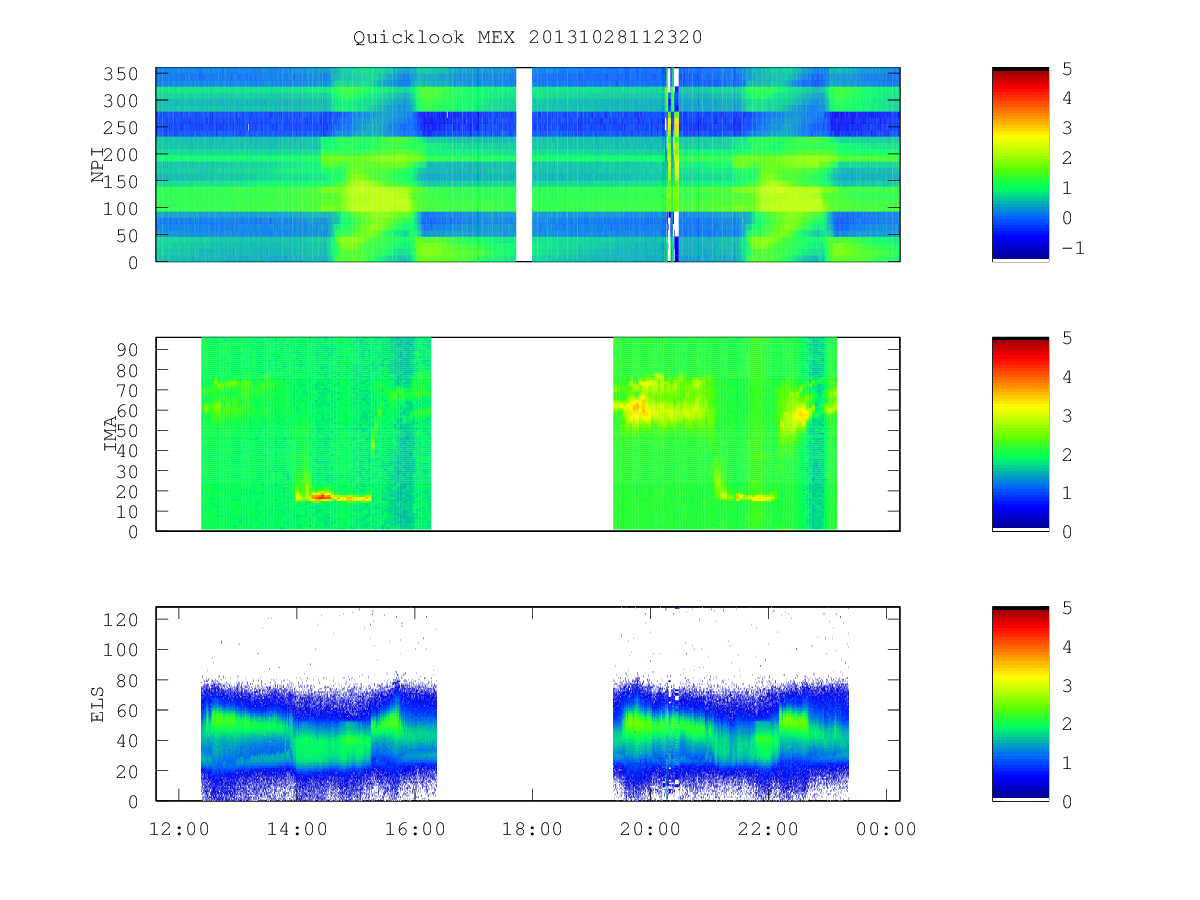Click the 00:00 time axis label
1200x900 pixels.
point(887,828)
